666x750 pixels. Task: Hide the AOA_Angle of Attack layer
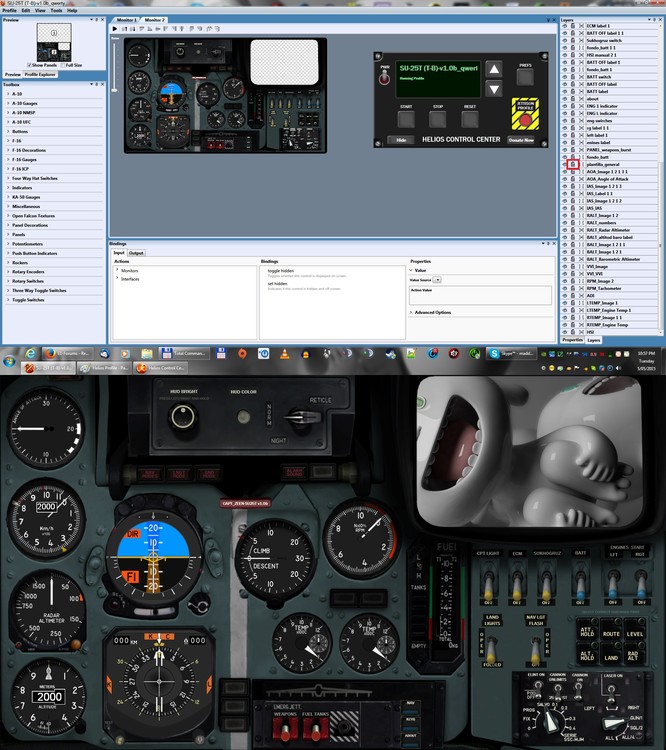click(x=565, y=179)
